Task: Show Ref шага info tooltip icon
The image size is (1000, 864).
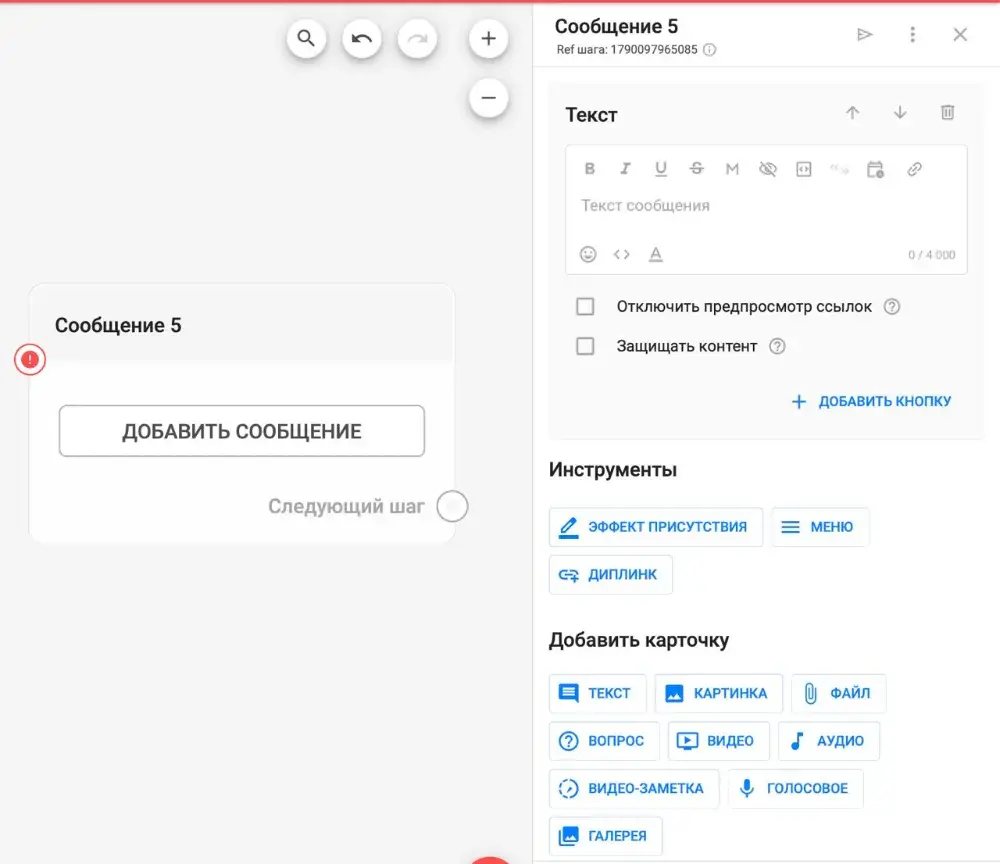Action: point(709,50)
